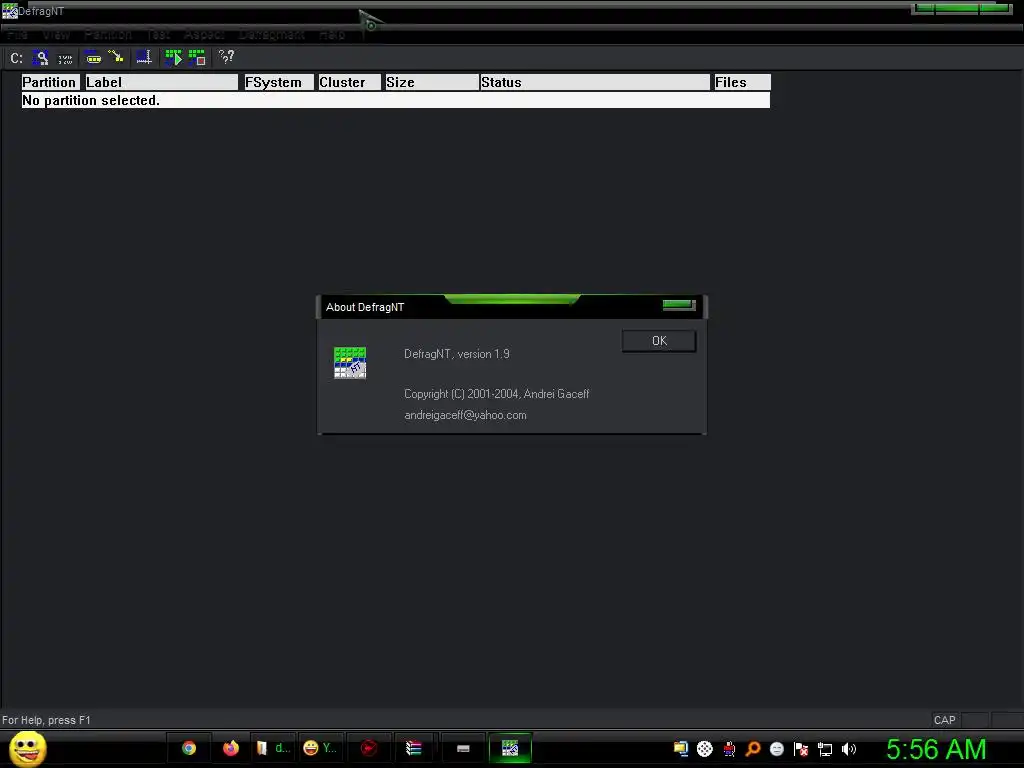Click the Files column header
This screenshot has width=1024, height=768.
742,82
